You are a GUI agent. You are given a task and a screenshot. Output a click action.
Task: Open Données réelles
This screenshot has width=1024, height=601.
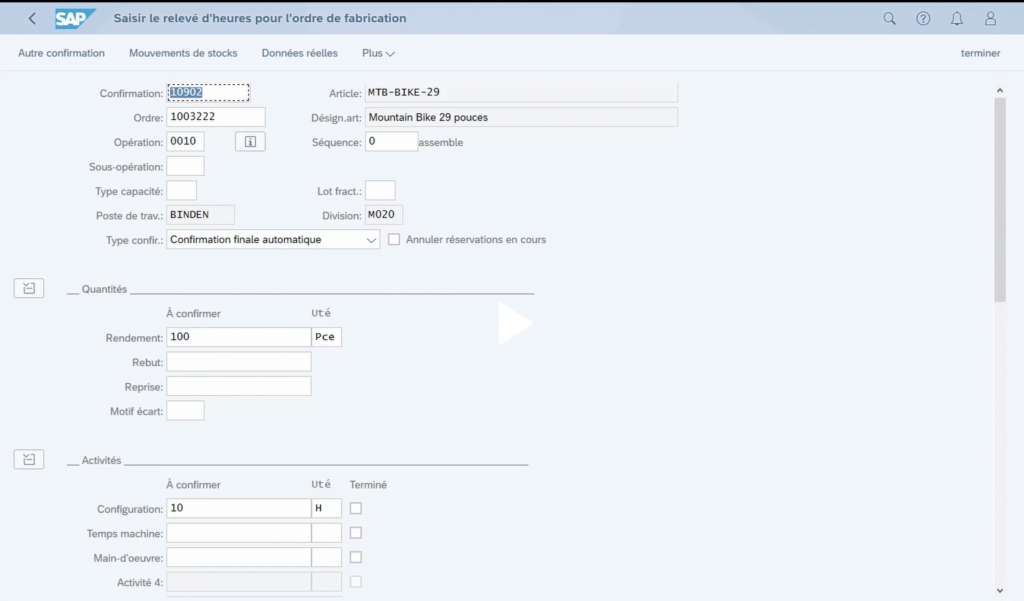(x=299, y=53)
